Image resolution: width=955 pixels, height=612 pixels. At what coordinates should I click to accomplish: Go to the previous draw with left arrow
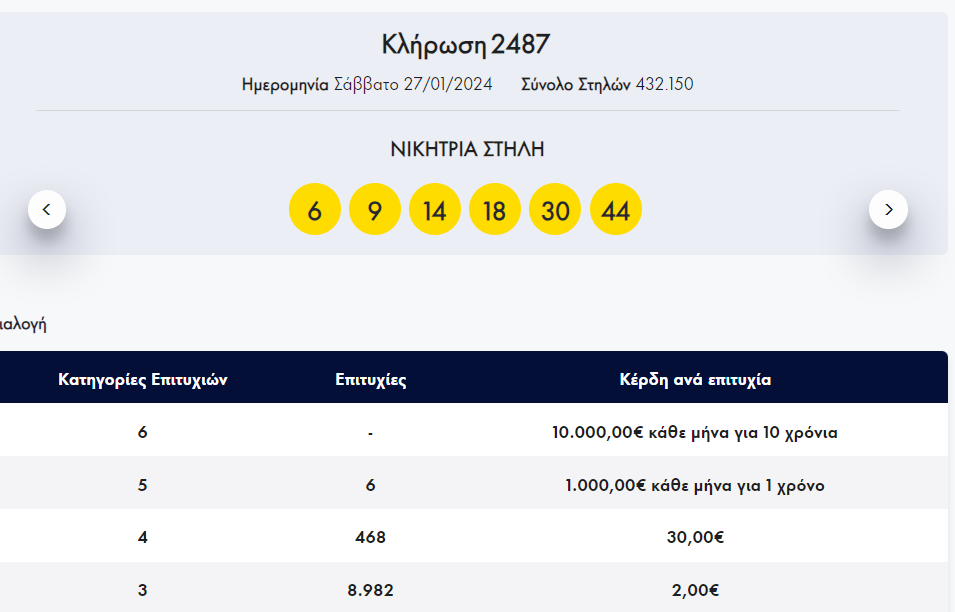47,210
